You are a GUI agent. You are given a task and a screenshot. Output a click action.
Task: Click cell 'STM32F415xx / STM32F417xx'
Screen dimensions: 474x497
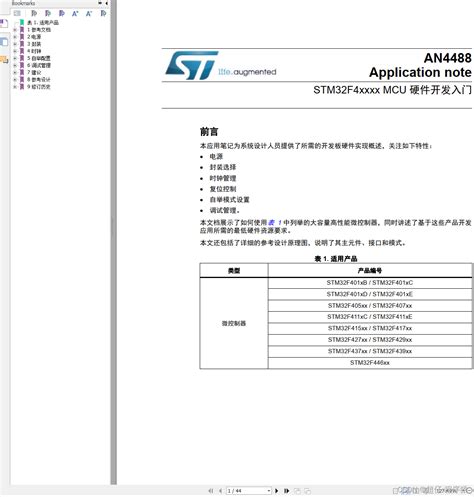point(370,328)
